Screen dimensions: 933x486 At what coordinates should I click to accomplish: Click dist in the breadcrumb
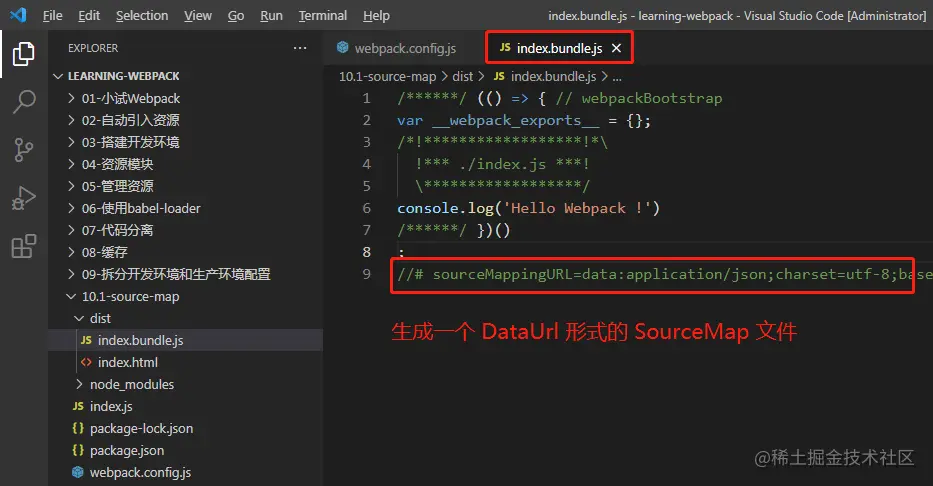(x=462, y=76)
